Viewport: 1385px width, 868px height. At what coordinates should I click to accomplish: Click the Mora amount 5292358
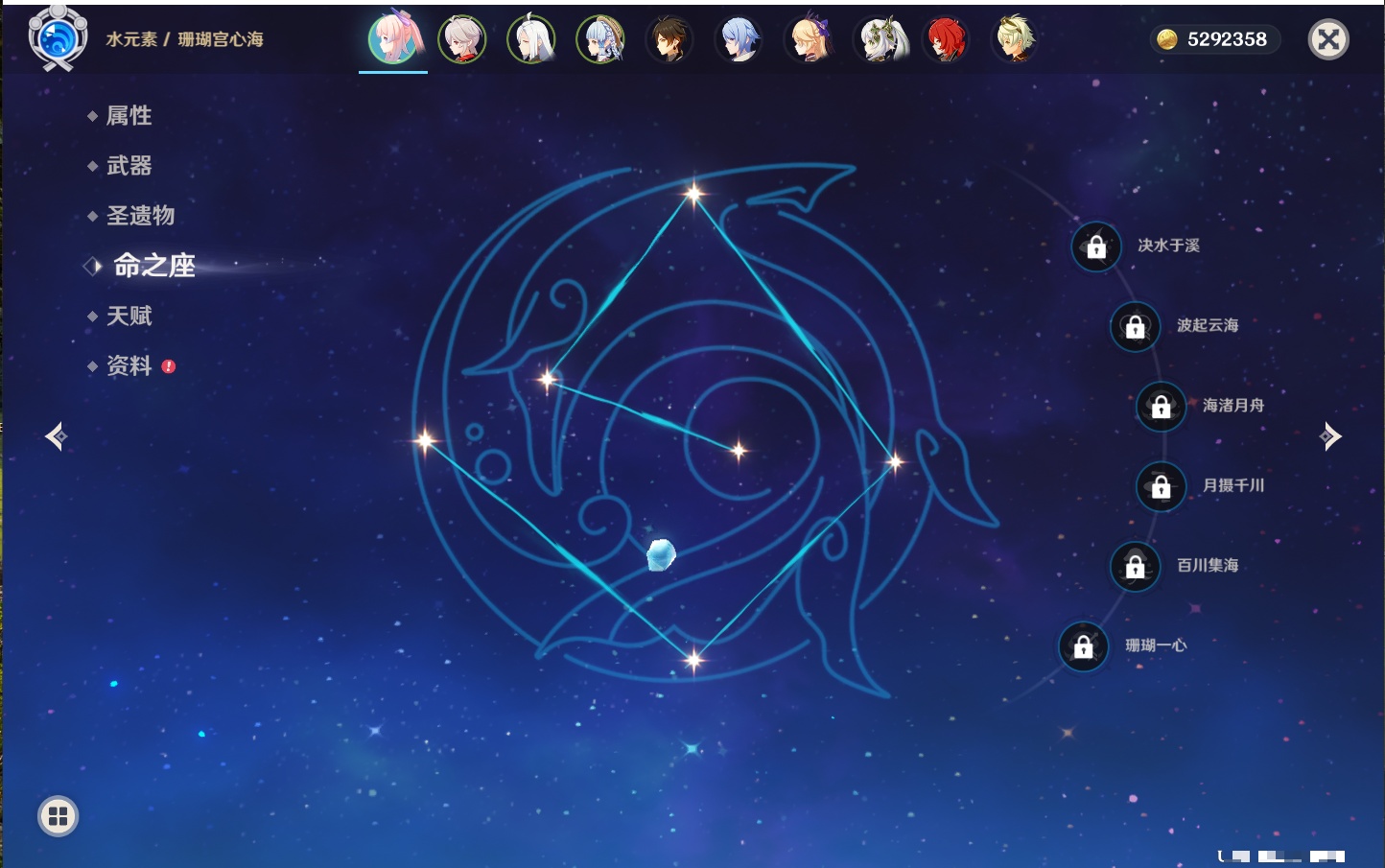click(1227, 39)
